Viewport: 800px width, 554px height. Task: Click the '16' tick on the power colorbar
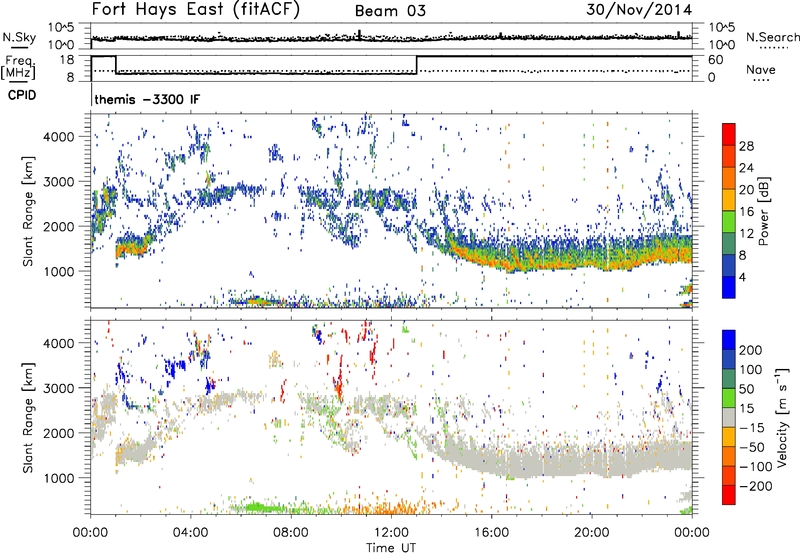point(746,211)
